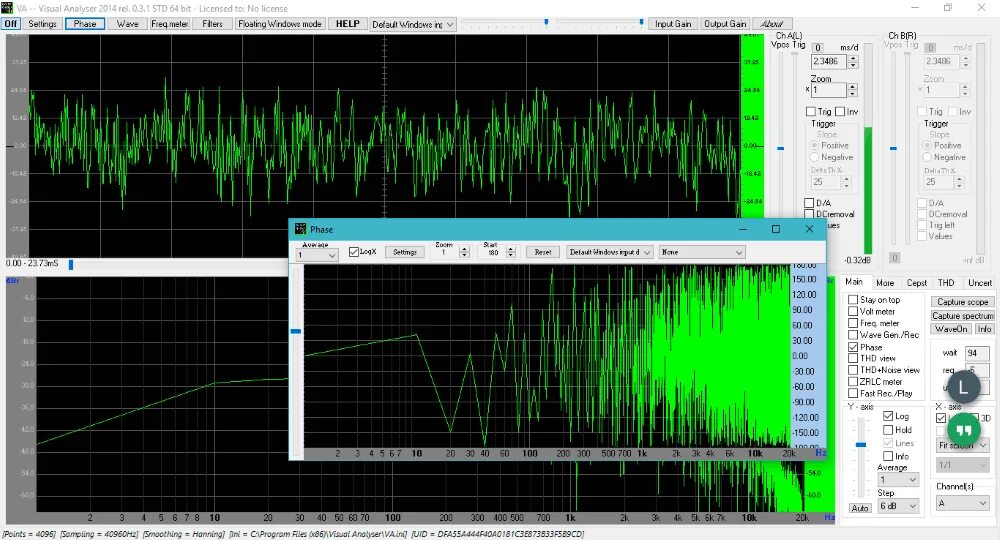Uncheck LogX in the Phase window
This screenshot has height=540, width=1000.
pos(354,252)
